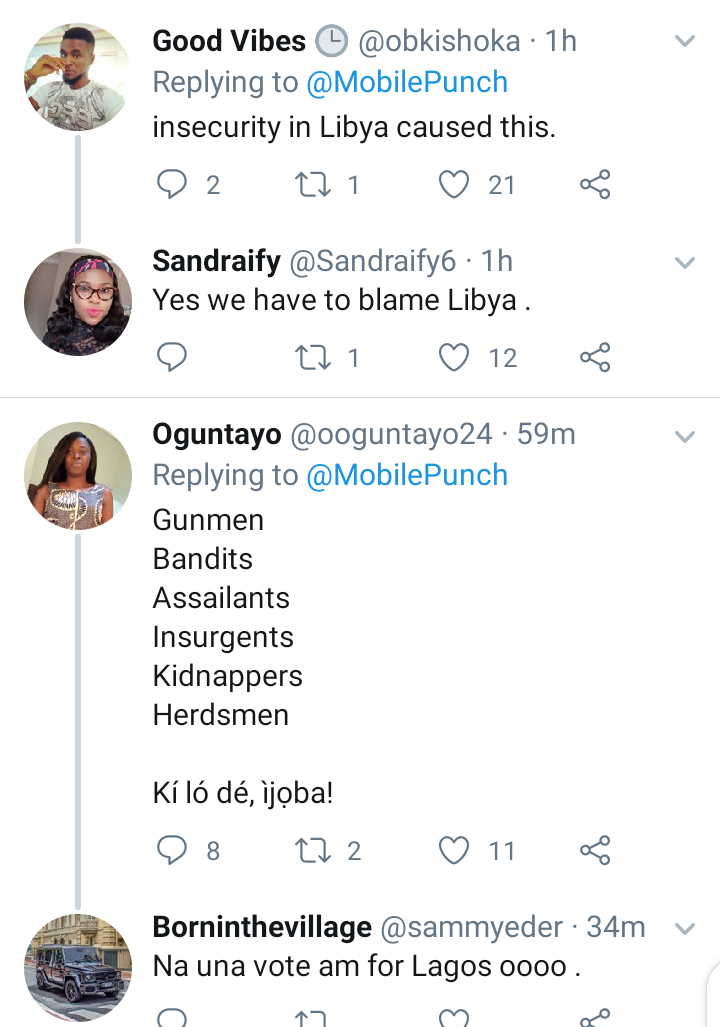Open Oguntayo's profile avatar
Image resolution: width=720 pixels, height=1027 pixels.
pyautogui.click(x=78, y=475)
